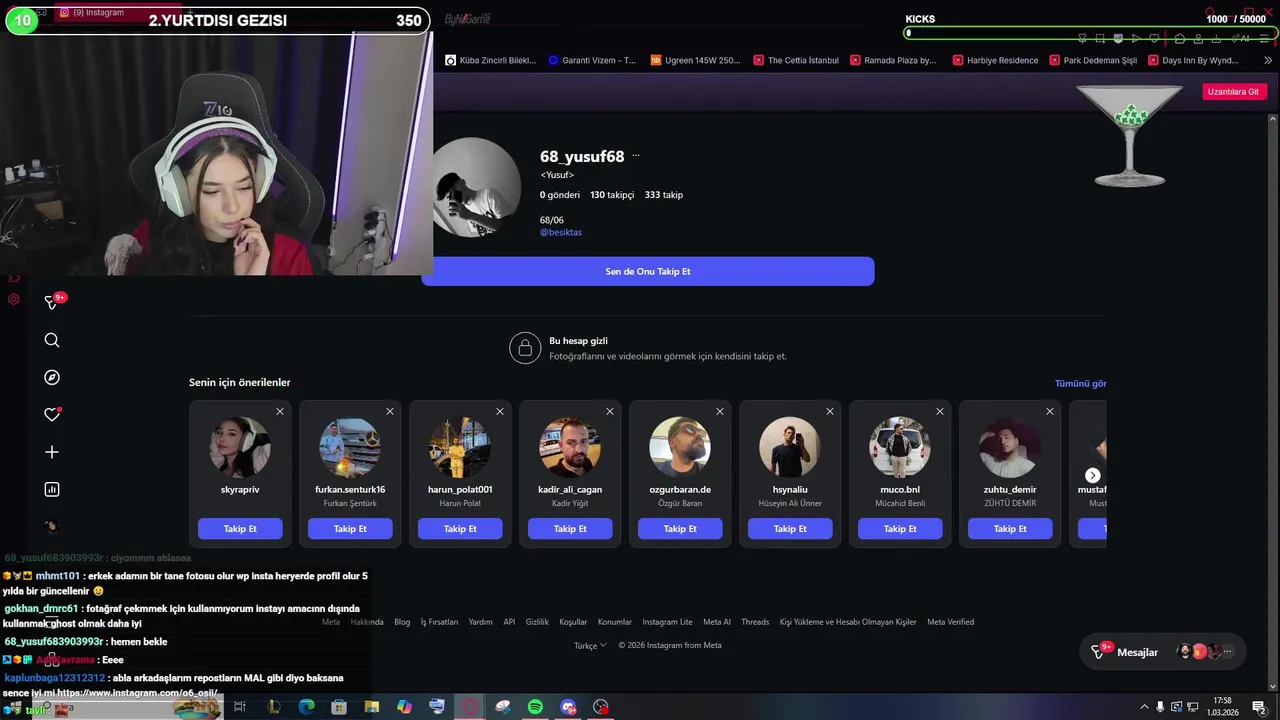Click the create new post plus icon
This screenshot has width=1280, height=720.
[x=52, y=452]
